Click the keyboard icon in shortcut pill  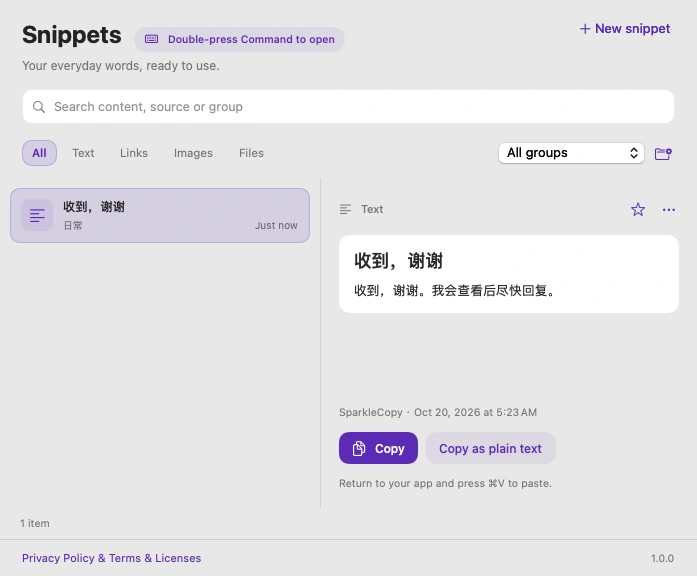[x=152, y=39]
